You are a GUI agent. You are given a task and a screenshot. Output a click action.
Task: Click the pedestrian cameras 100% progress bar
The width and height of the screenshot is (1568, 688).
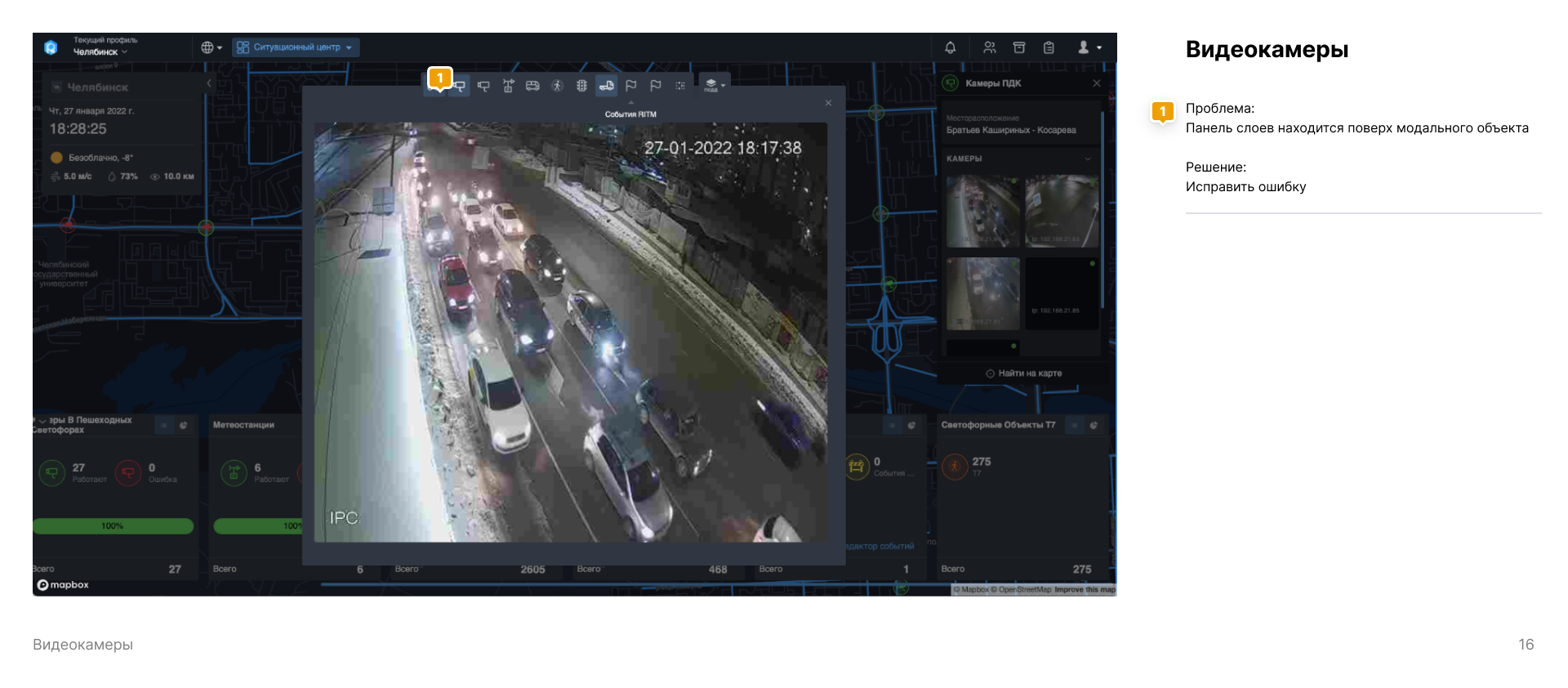coord(113,526)
